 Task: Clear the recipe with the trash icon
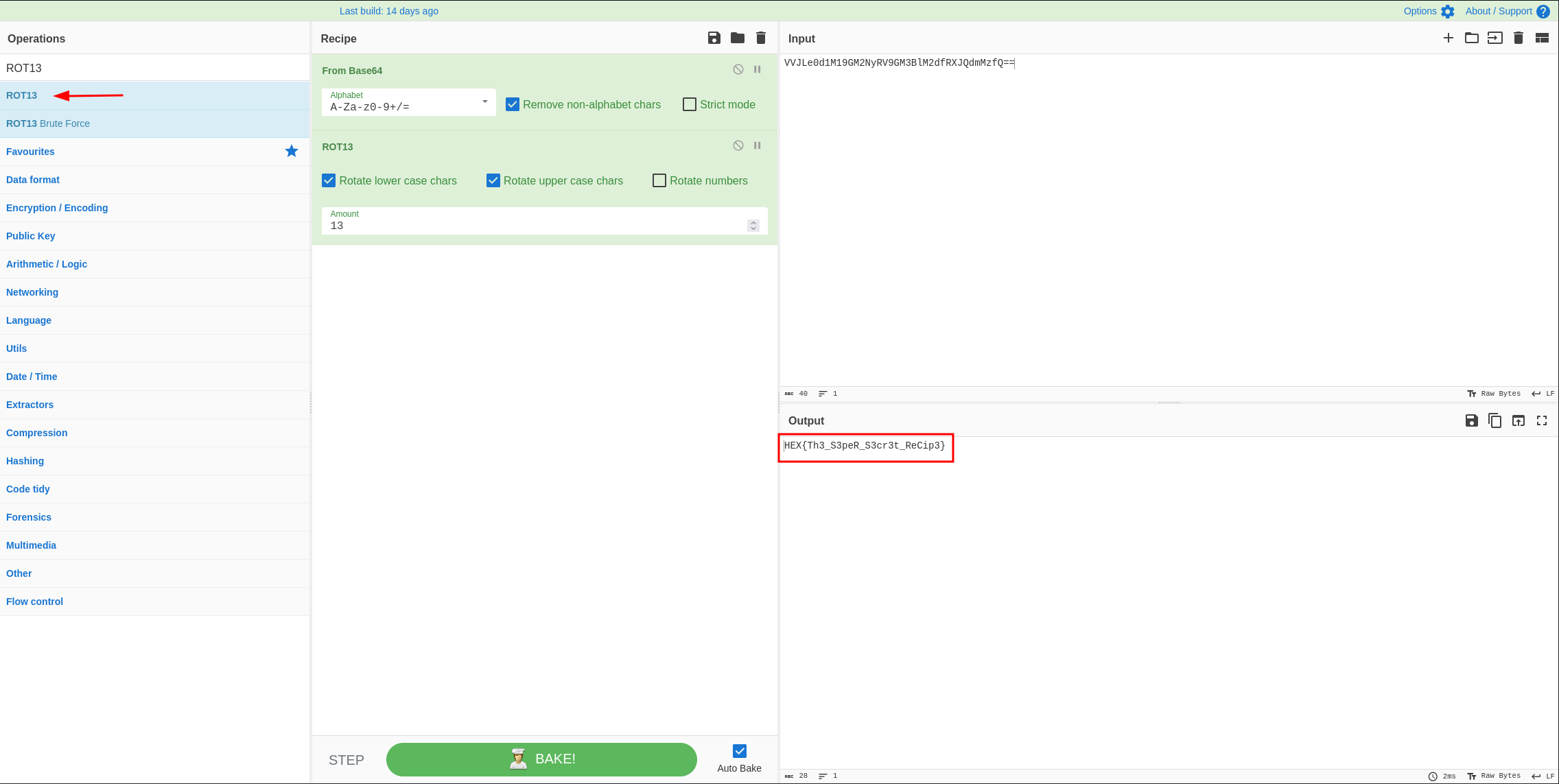coord(760,38)
